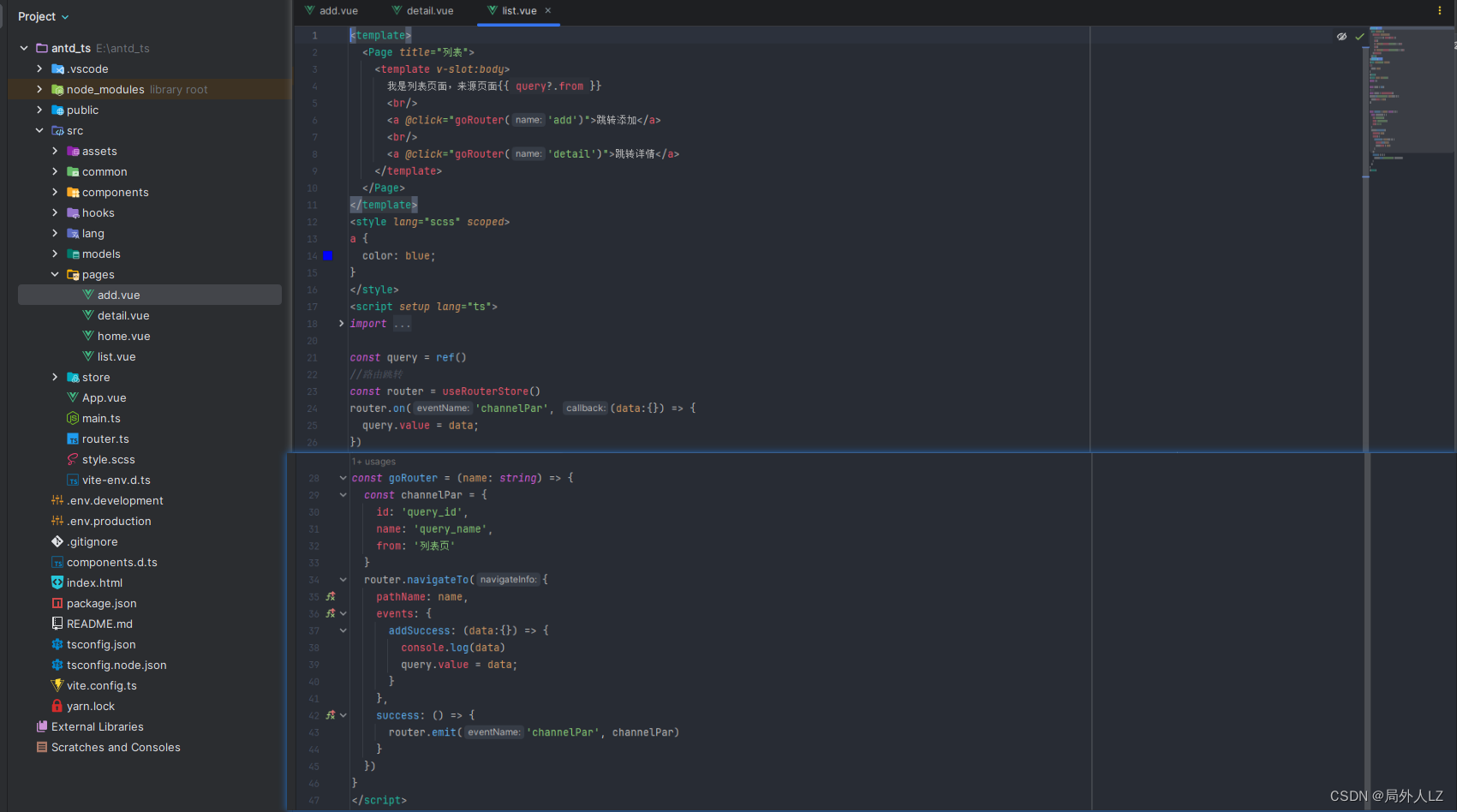The width and height of the screenshot is (1457, 812).
Task: Expand the public folder
Action: point(39,110)
